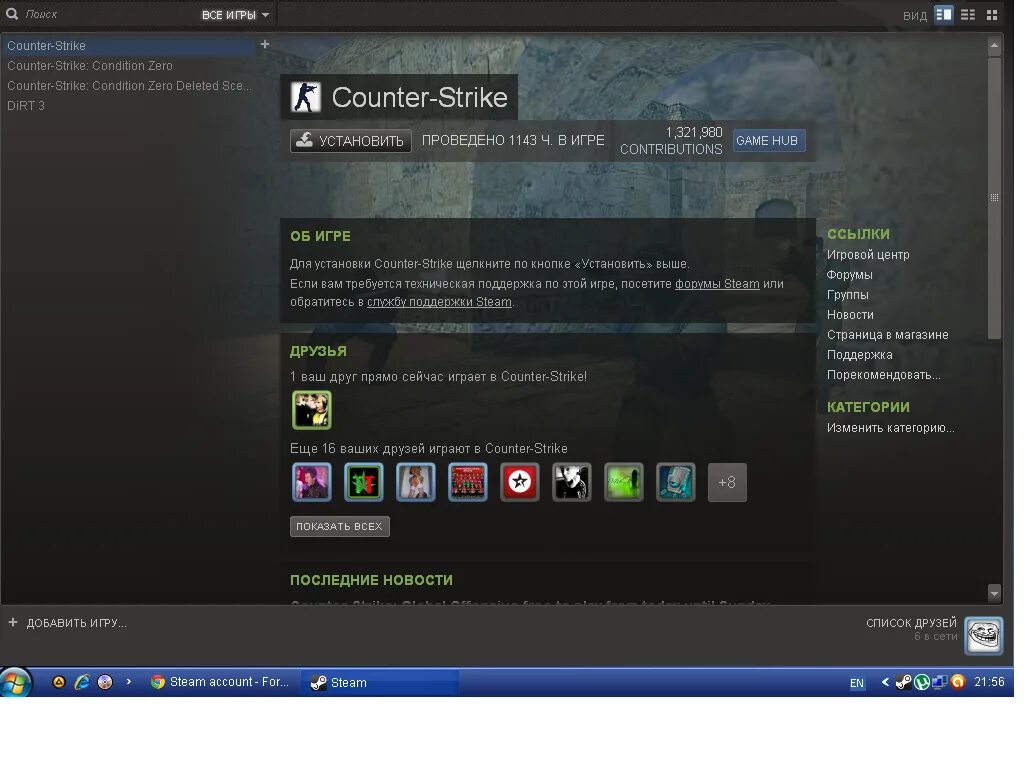
Task: Select Condition Zero Deleted Scenes entry
Action: [x=129, y=86]
